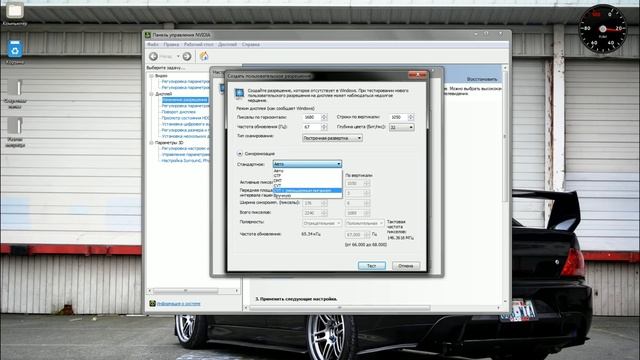The image size is (640, 360).
Task: Collapse the Синхронизация section arrow
Action: [x=240, y=153]
